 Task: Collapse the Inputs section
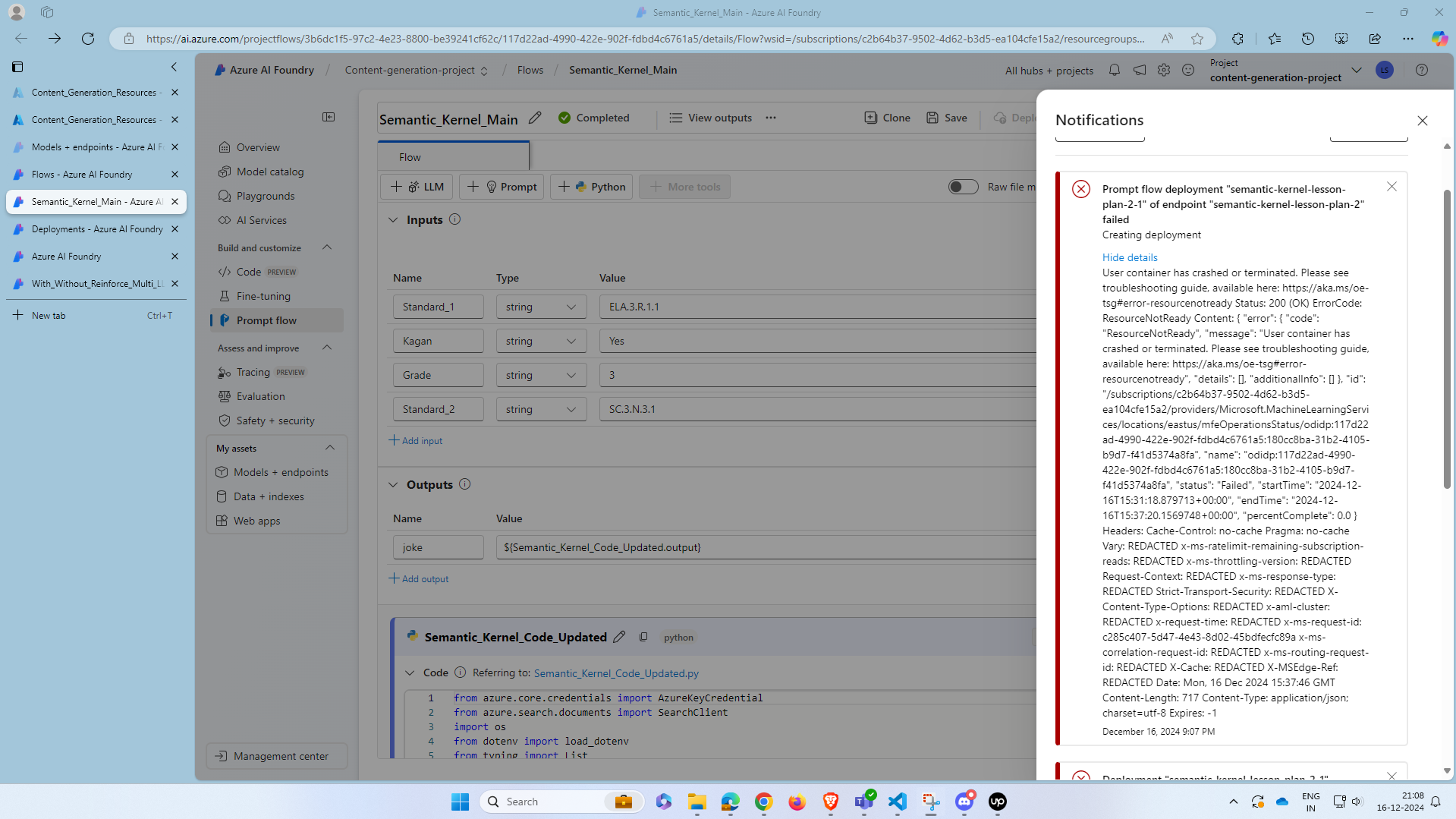pyautogui.click(x=393, y=220)
